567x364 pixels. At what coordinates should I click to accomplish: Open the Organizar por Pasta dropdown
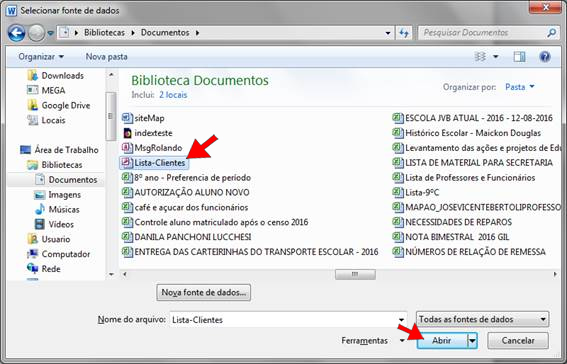tap(520, 87)
